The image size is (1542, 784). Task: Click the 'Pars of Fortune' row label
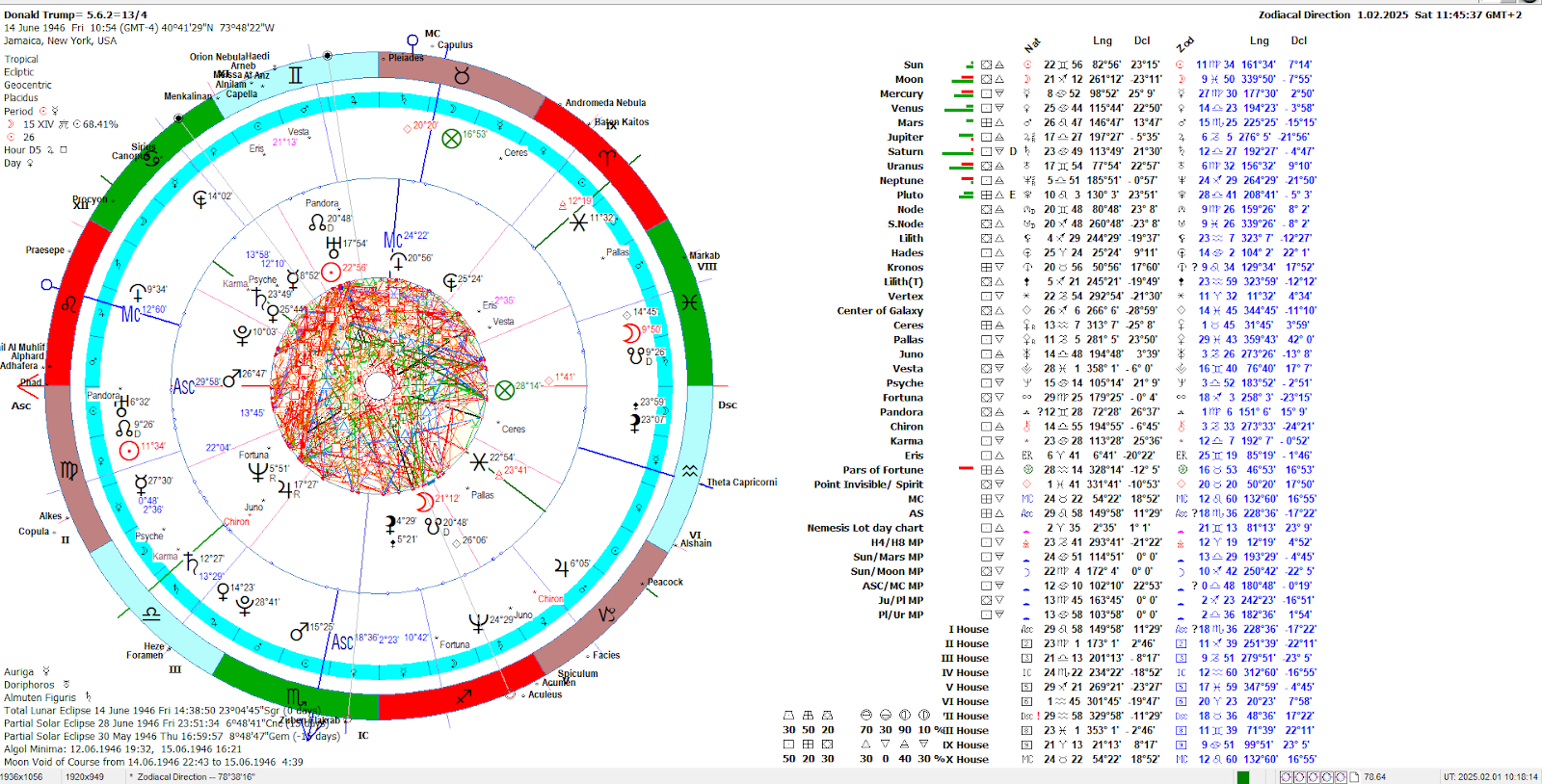click(x=883, y=470)
